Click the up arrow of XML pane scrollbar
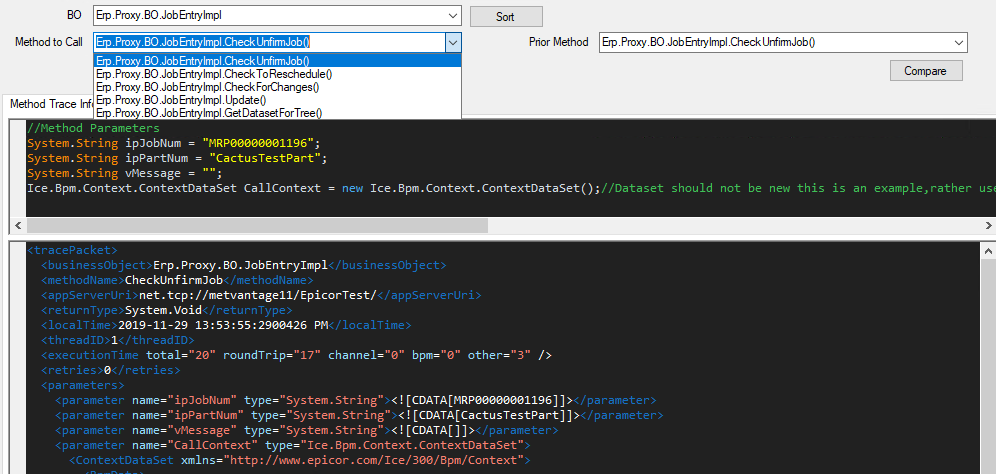Viewport: 996px width, 474px height. 988,250
